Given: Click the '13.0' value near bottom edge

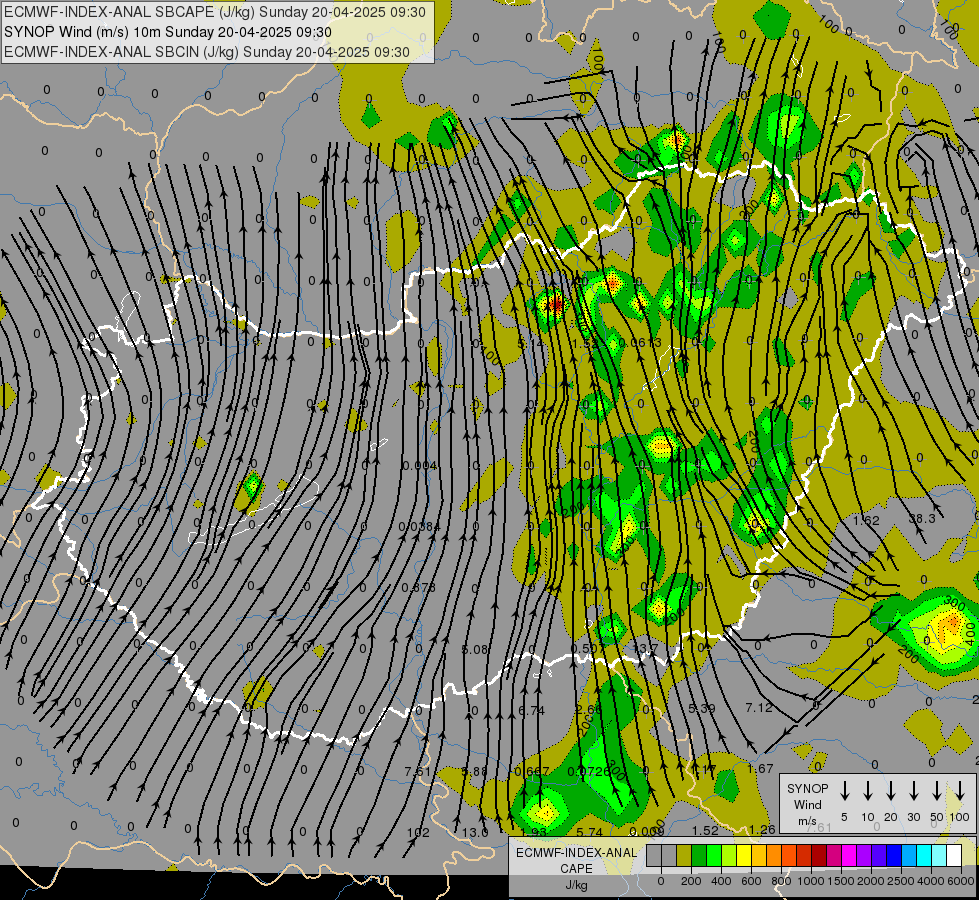Looking at the screenshot, I should point(475,833).
